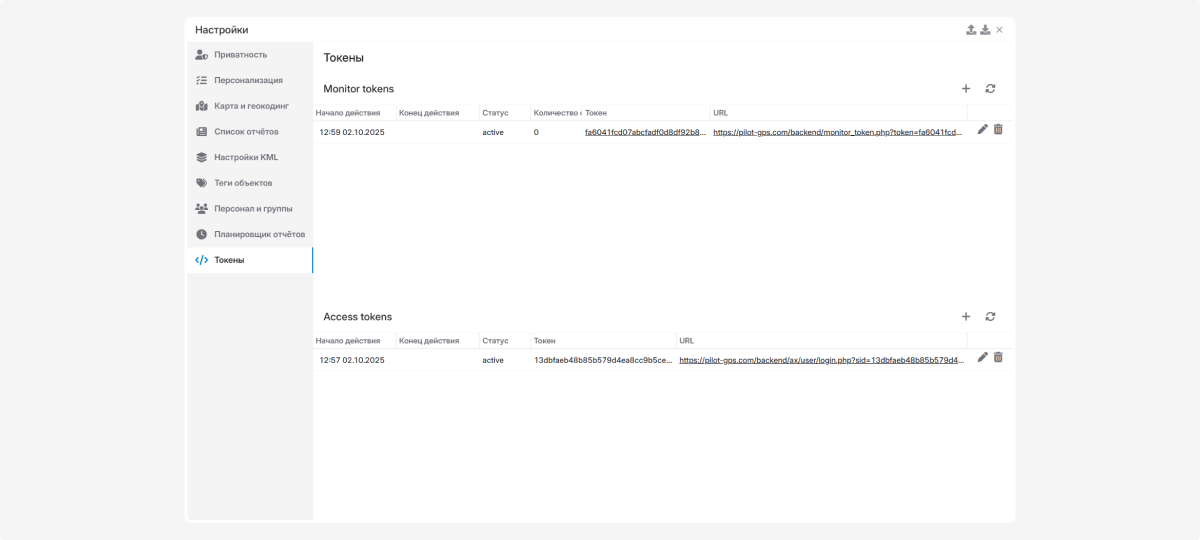Delete the access token
Viewport: 1200px width, 540px height.
998,358
